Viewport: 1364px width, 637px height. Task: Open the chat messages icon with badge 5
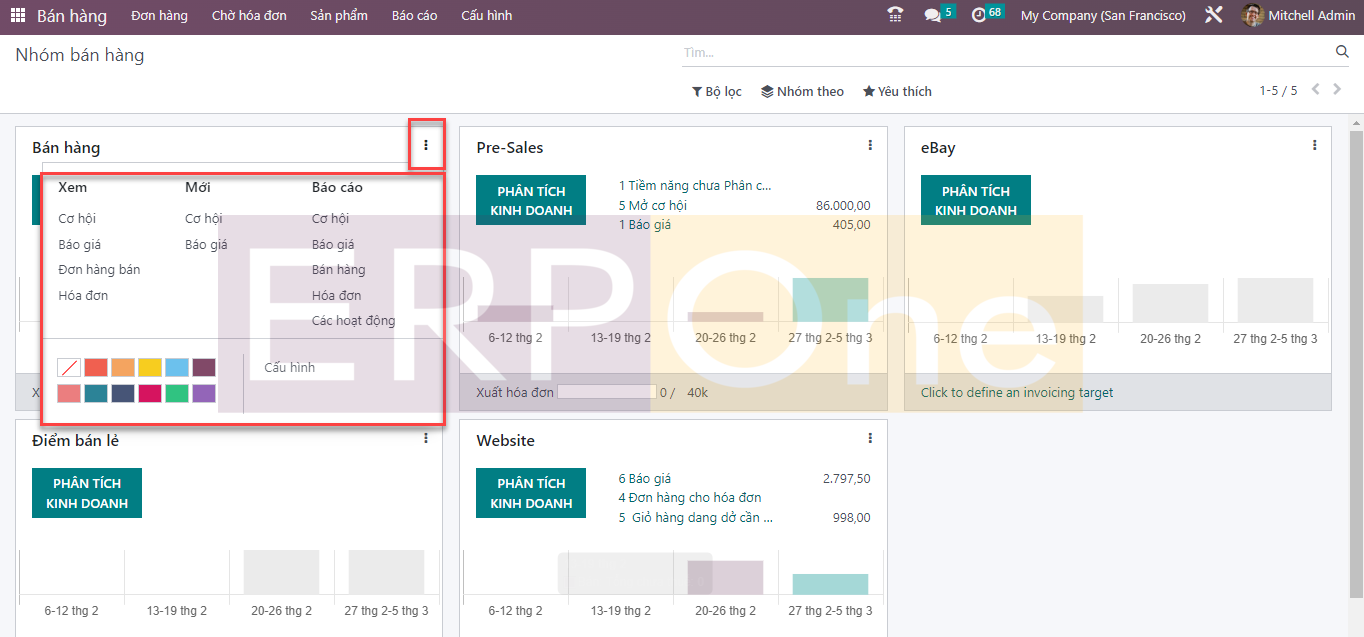pos(933,15)
